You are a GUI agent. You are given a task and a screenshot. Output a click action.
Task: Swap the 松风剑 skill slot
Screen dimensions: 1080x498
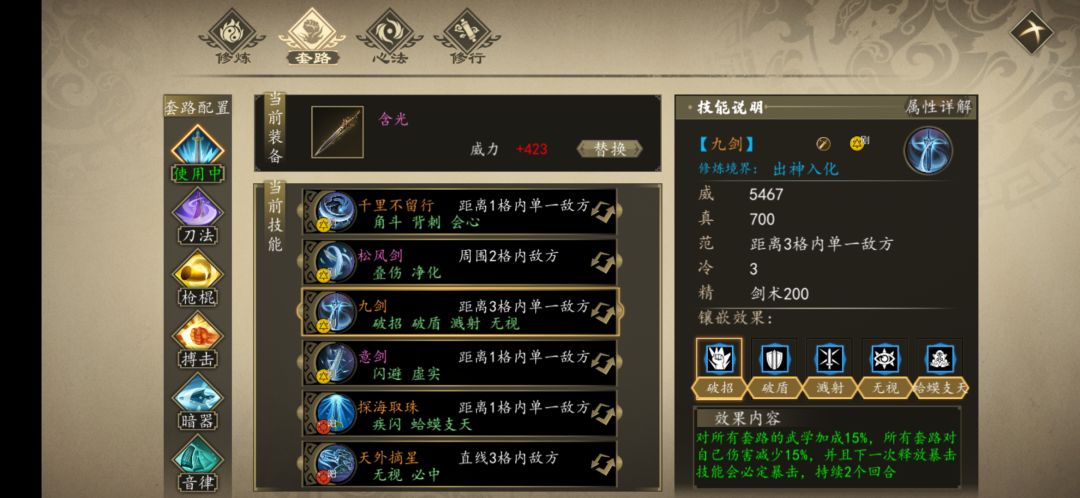603,262
